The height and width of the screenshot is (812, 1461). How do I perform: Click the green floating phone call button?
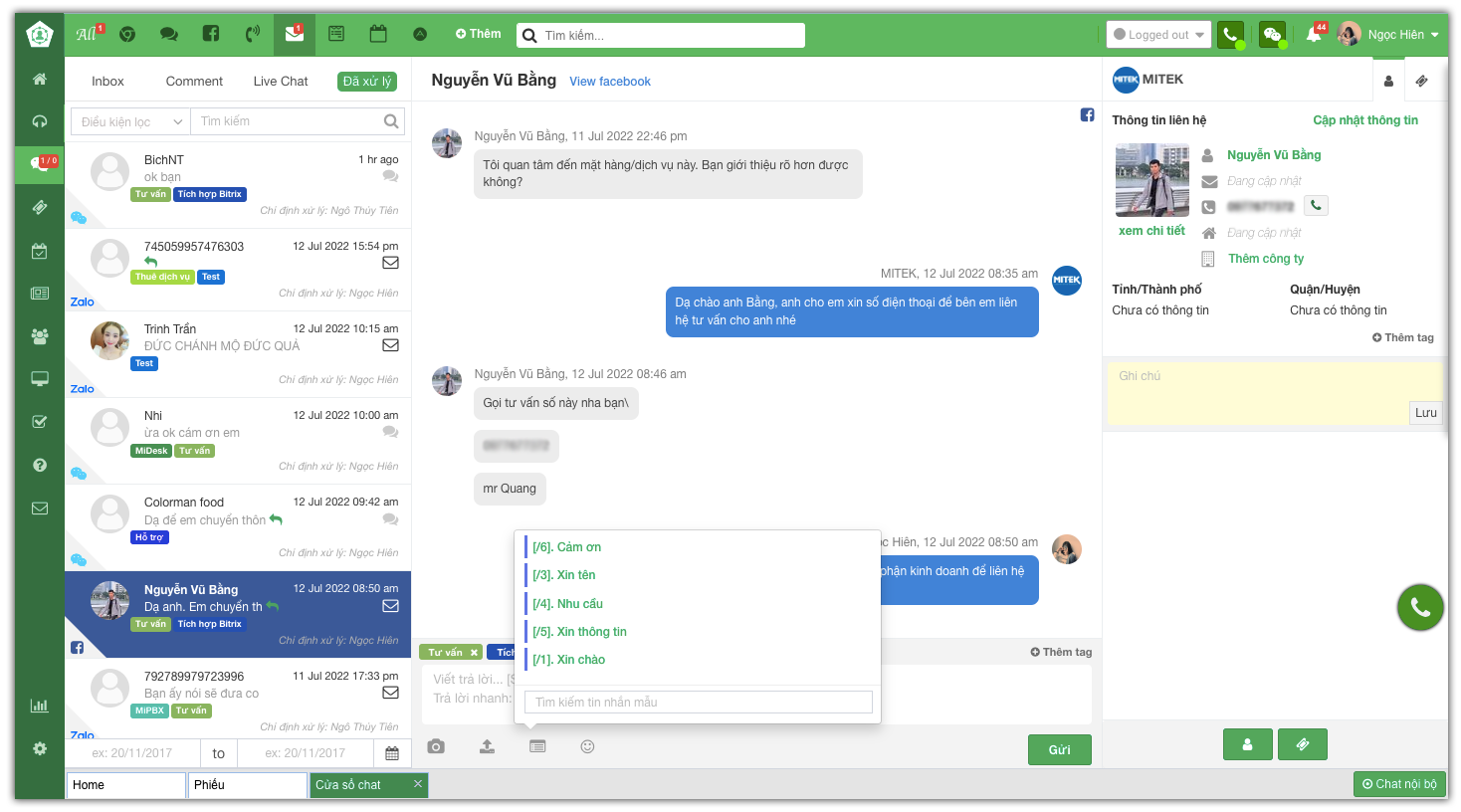point(1419,607)
